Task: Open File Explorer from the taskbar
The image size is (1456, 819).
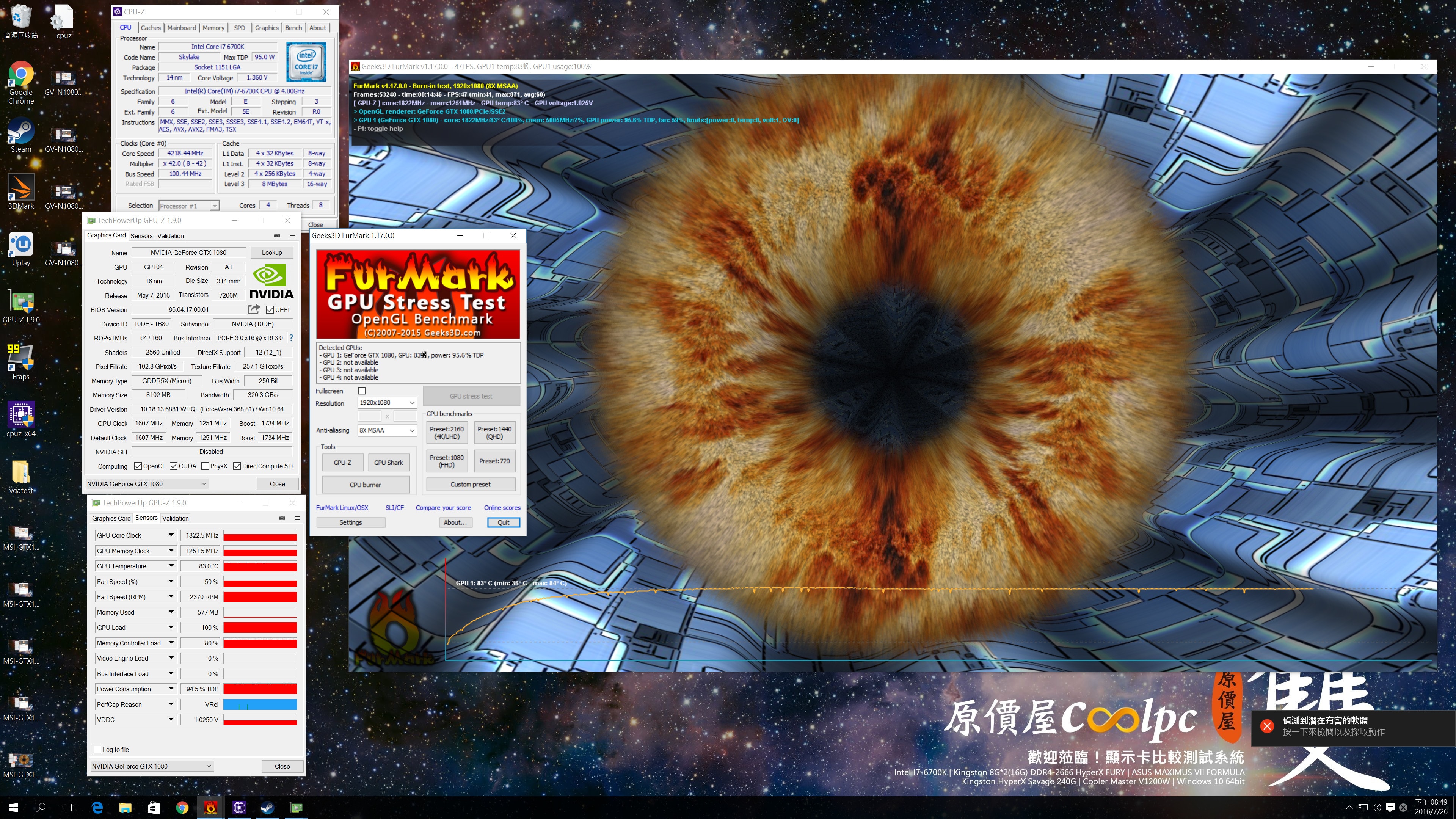Action: pos(126,808)
